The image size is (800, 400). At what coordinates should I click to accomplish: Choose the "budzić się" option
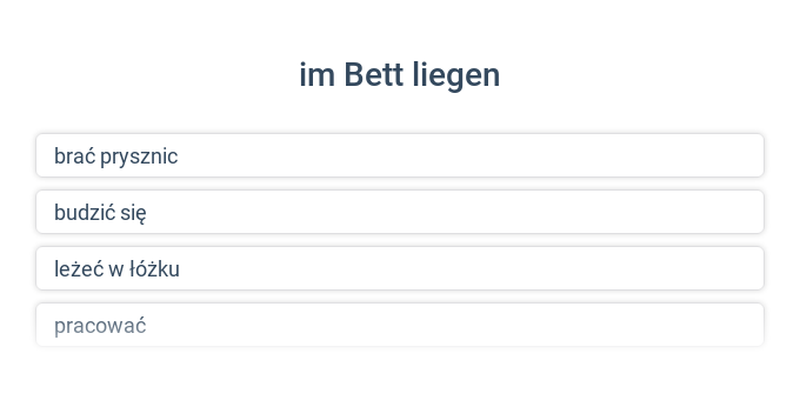pos(400,212)
